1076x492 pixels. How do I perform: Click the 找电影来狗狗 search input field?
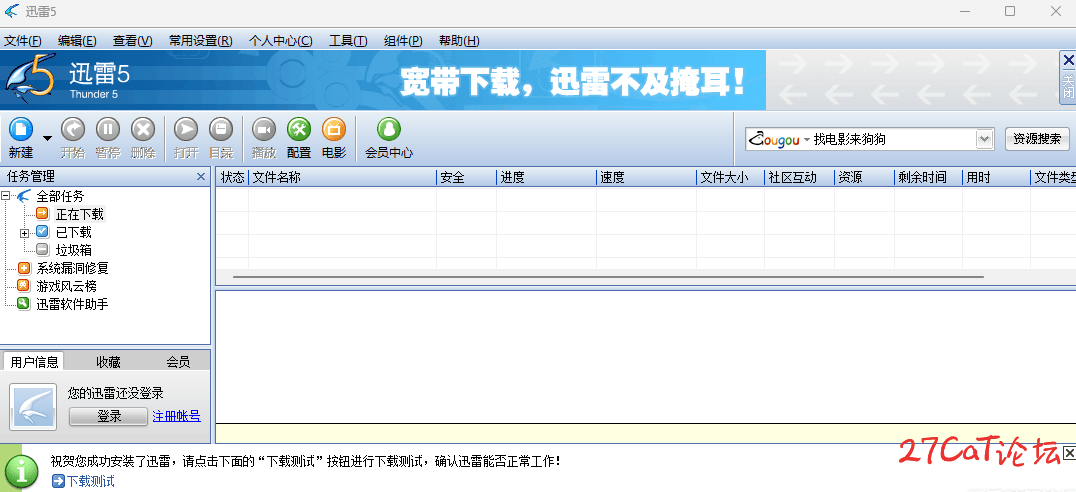pos(892,139)
